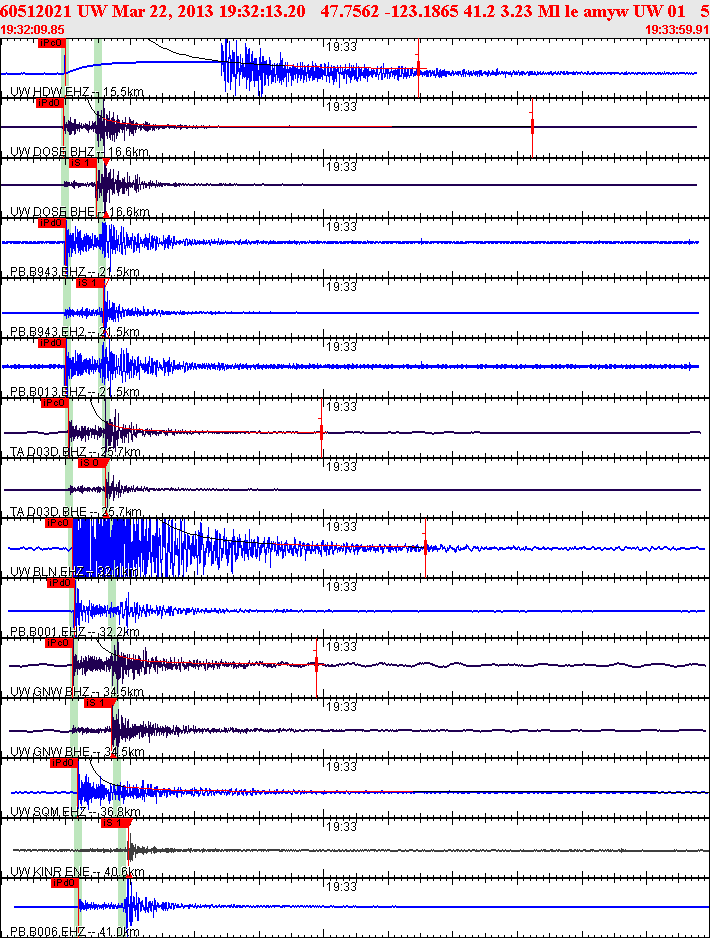Click the 19:33 time label on BLN EHZ row
Image resolution: width=710 pixels, height=938 pixels.
click(342, 526)
